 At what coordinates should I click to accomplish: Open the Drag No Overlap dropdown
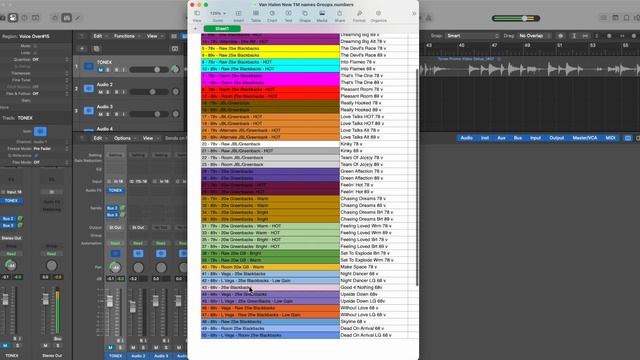[x=534, y=36]
